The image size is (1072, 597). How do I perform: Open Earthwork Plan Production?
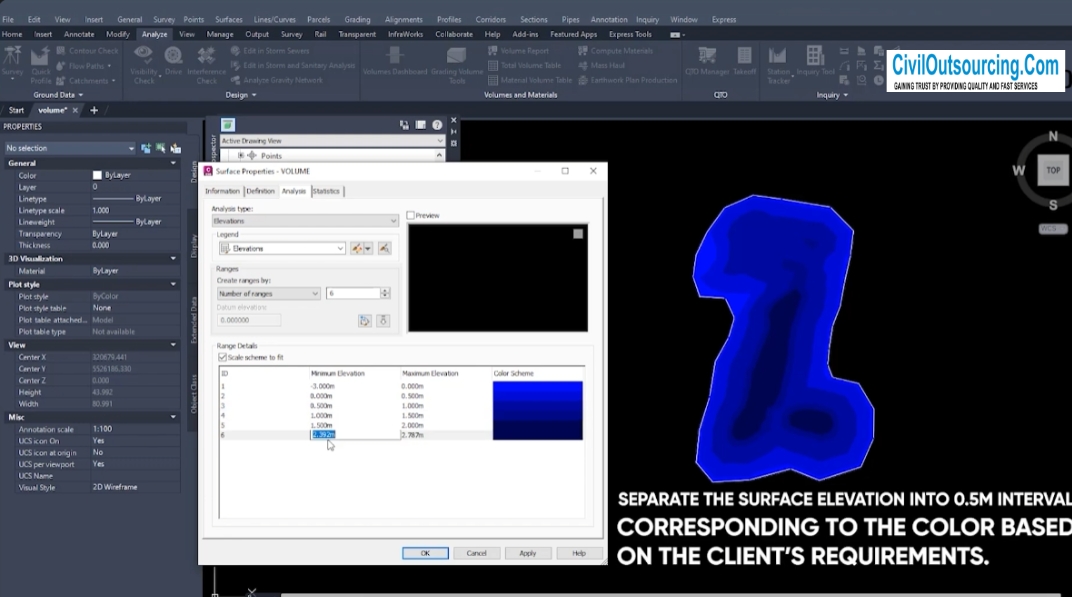click(628, 80)
